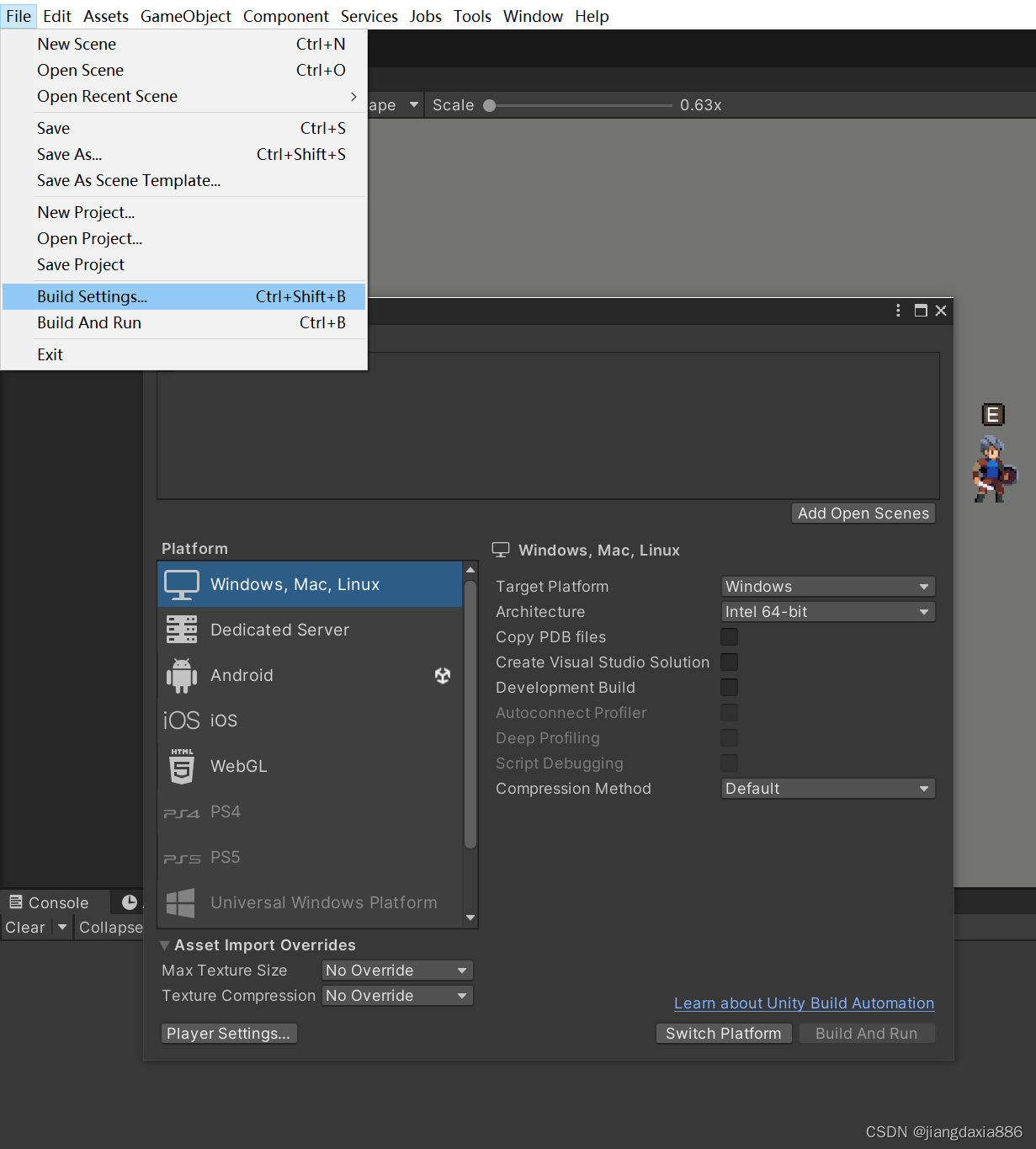Viewport: 1036px width, 1149px height.
Task: Click the WebGL HTML5 icon
Action: (182, 766)
